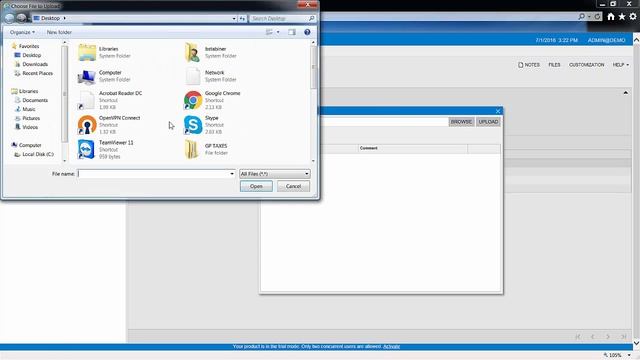Click the dialog Back navigation arrow
The height and width of the screenshot is (360, 640).
click(9, 18)
